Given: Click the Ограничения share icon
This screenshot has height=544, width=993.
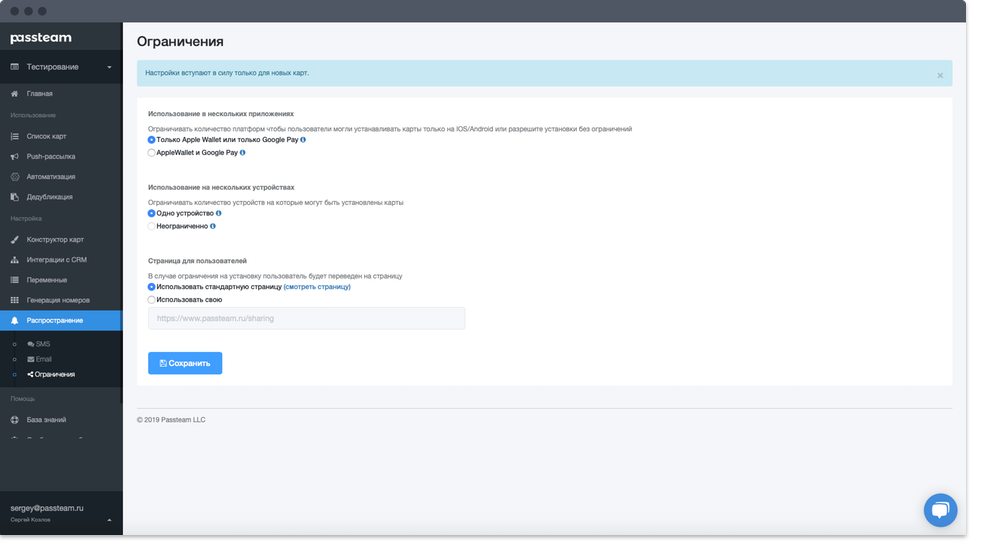Looking at the screenshot, I should [x=30, y=374].
